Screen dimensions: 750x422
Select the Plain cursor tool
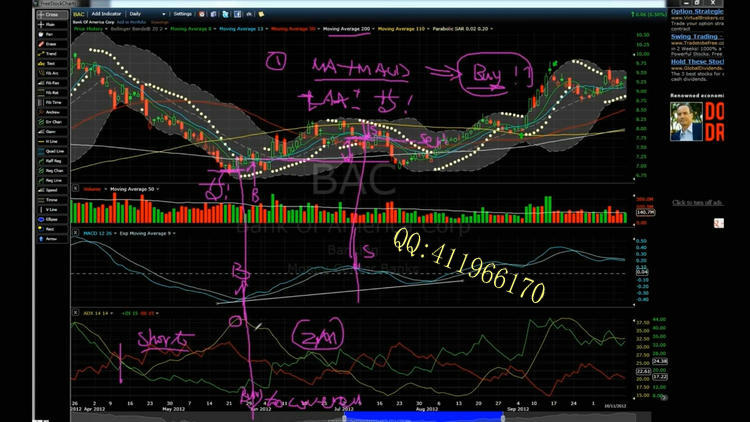pos(52,24)
